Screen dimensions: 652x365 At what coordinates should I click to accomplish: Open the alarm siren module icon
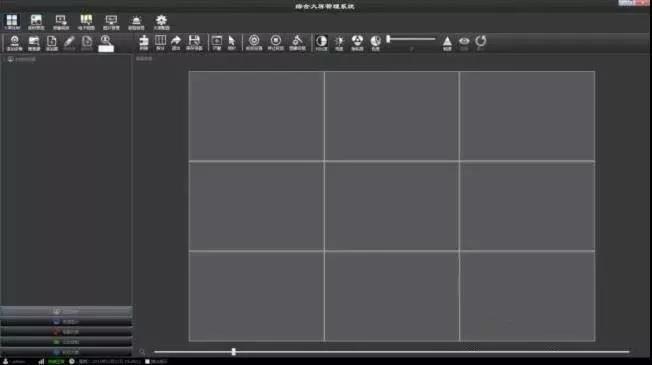point(136,22)
